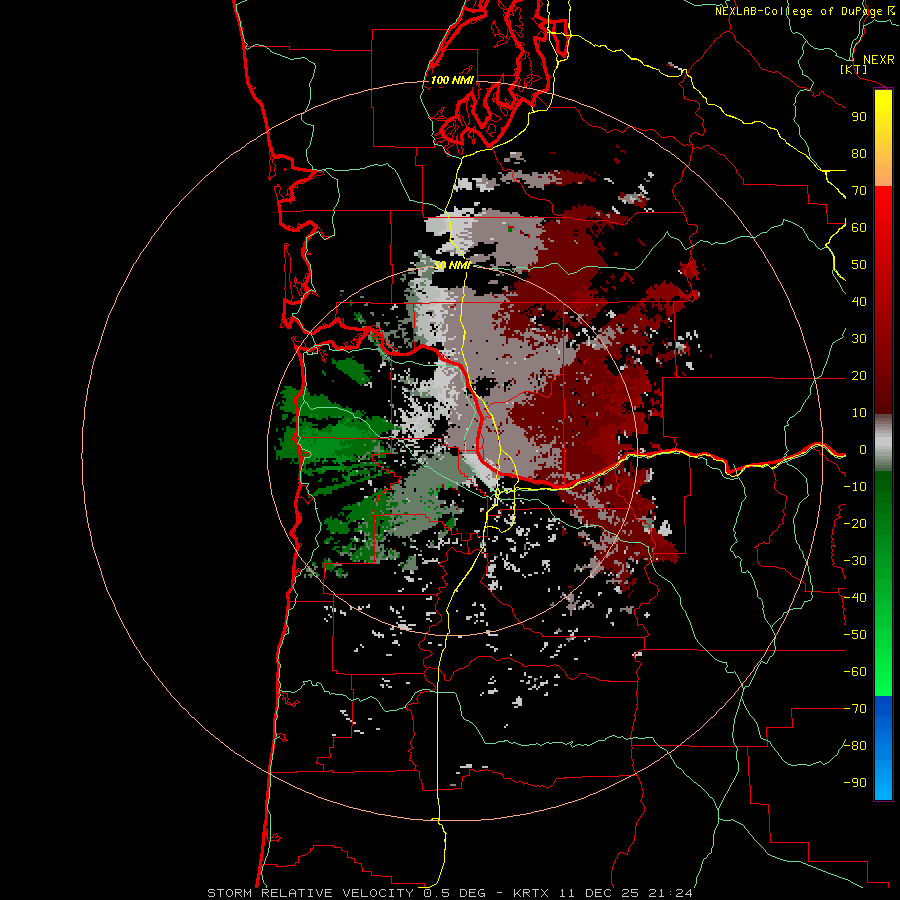Click the -60 value on velocity scale
The width and height of the screenshot is (900, 900).
(855, 672)
